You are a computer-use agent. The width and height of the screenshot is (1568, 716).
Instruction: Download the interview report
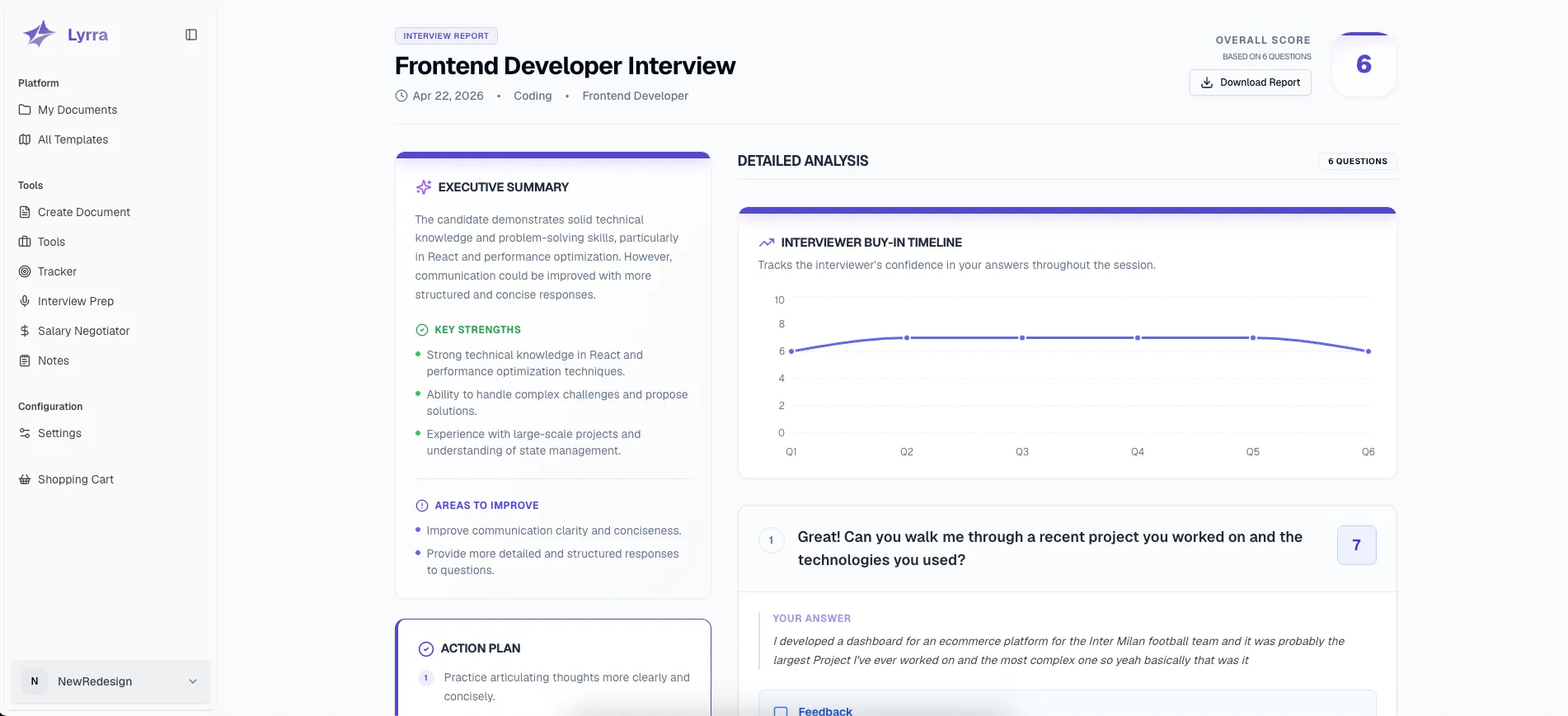click(x=1250, y=82)
